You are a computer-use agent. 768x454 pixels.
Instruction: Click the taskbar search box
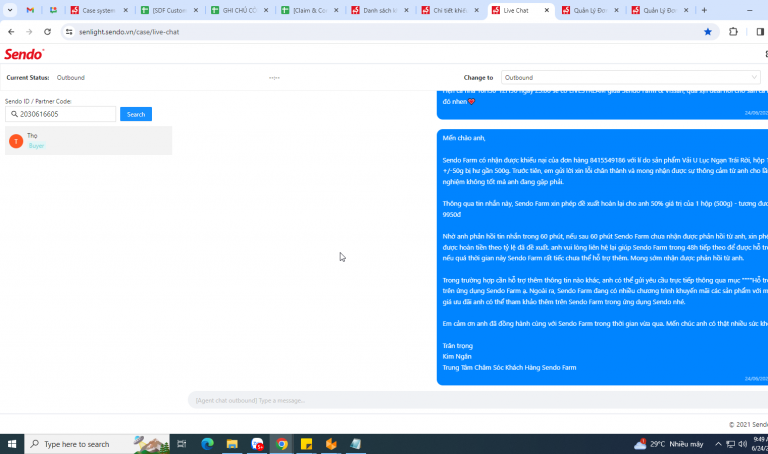[x=97, y=444]
